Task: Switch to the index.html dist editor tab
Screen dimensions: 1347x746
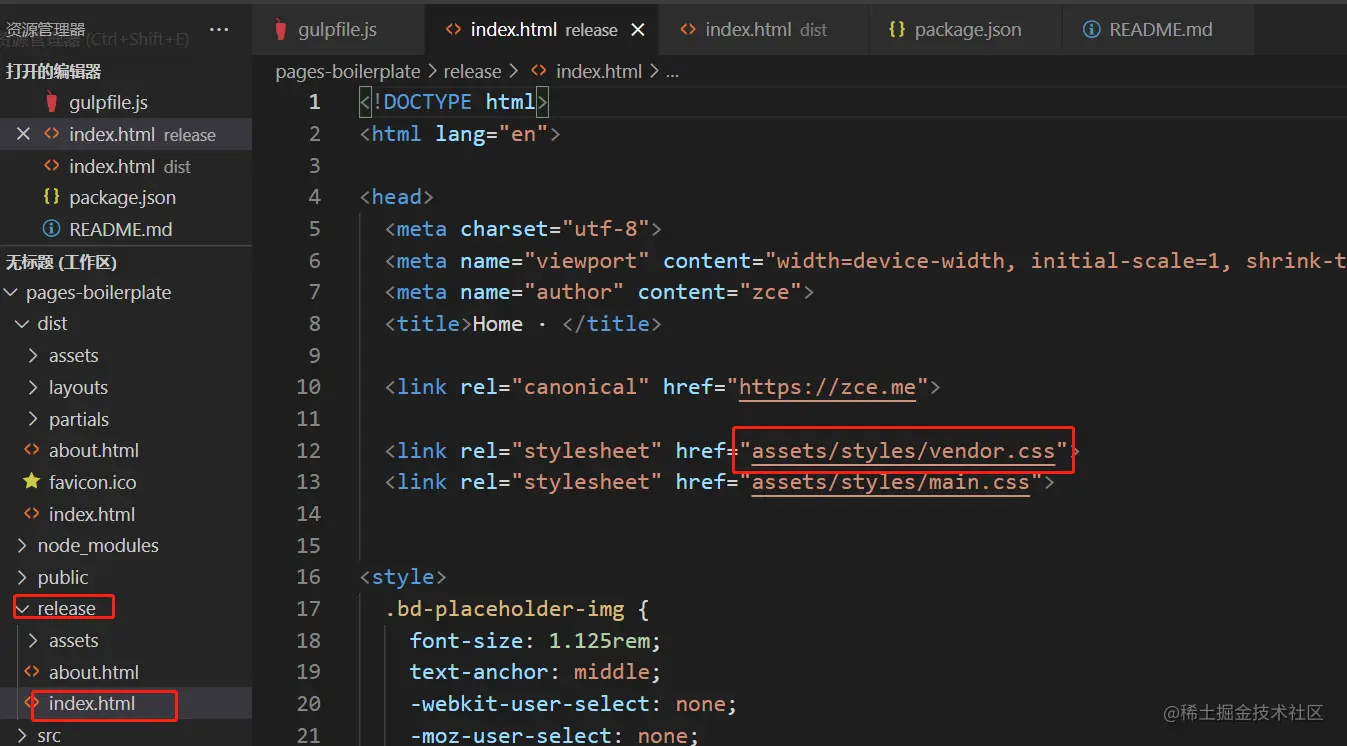Action: [765, 30]
